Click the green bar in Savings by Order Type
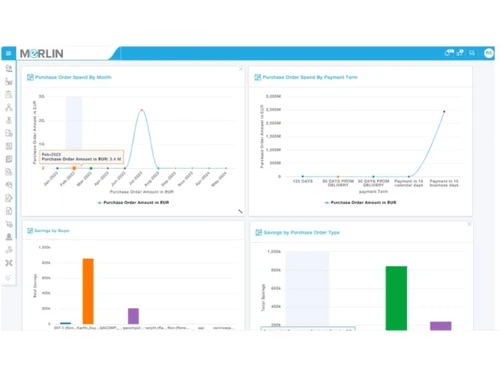This screenshot has width=500, height=375. point(396,298)
